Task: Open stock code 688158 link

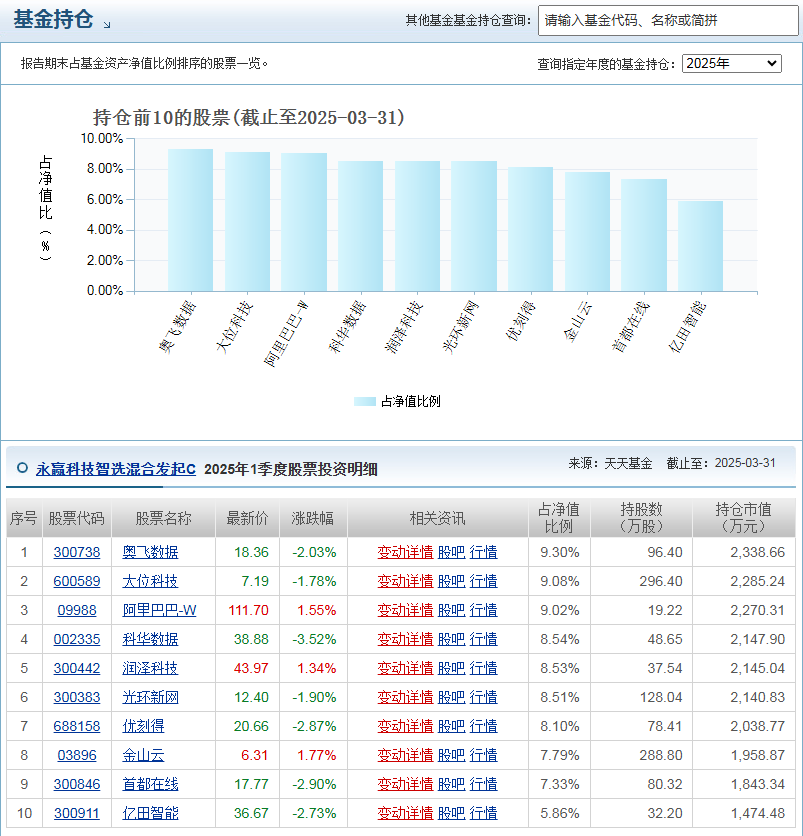Action: pos(77,726)
